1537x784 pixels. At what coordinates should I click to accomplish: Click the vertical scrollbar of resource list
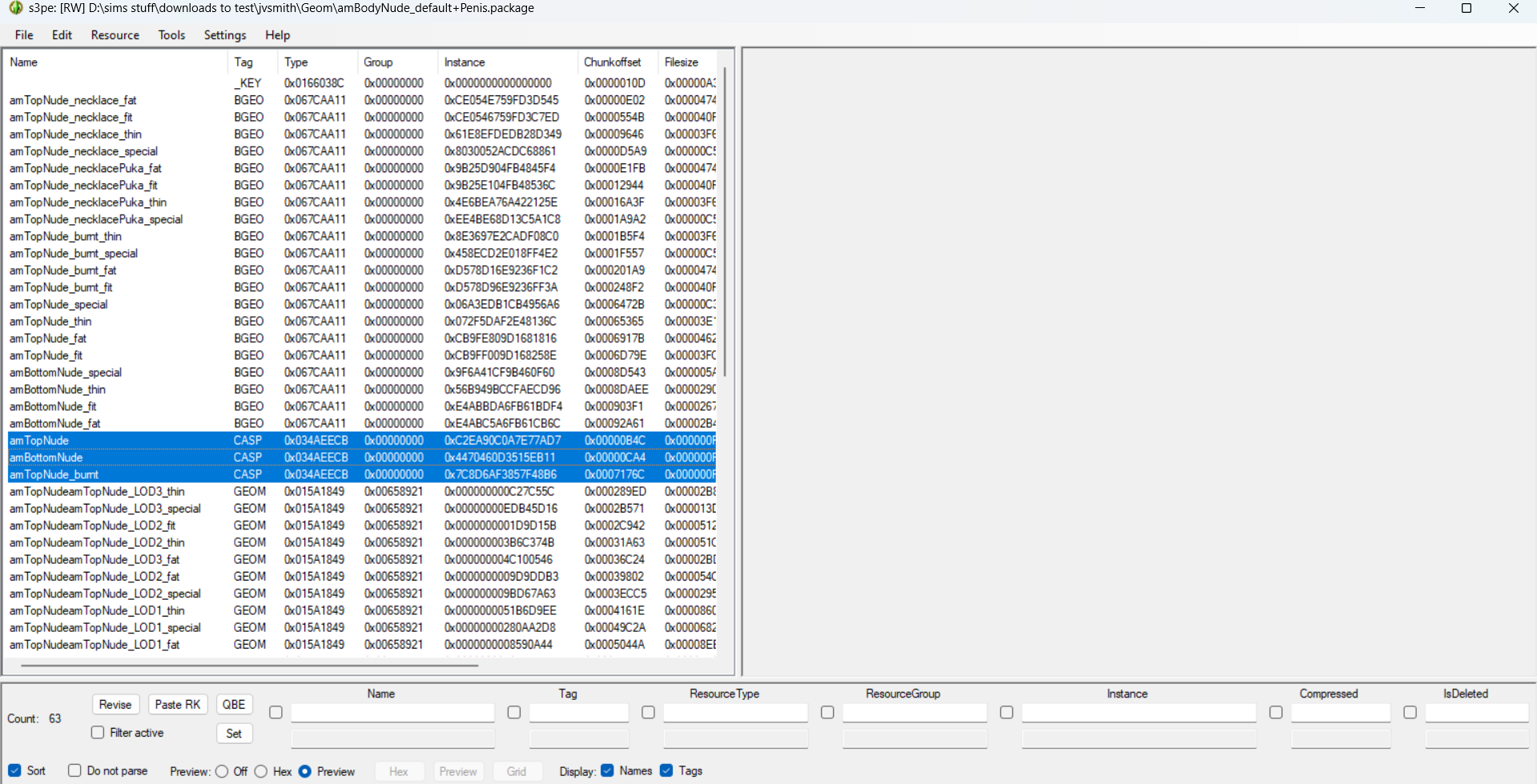[725, 222]
